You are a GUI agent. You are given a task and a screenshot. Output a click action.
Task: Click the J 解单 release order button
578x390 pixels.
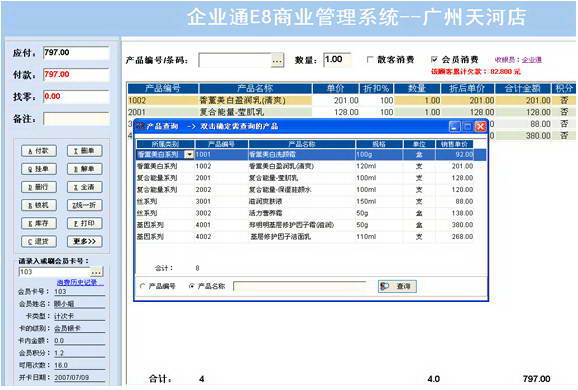tap(84, 169)
